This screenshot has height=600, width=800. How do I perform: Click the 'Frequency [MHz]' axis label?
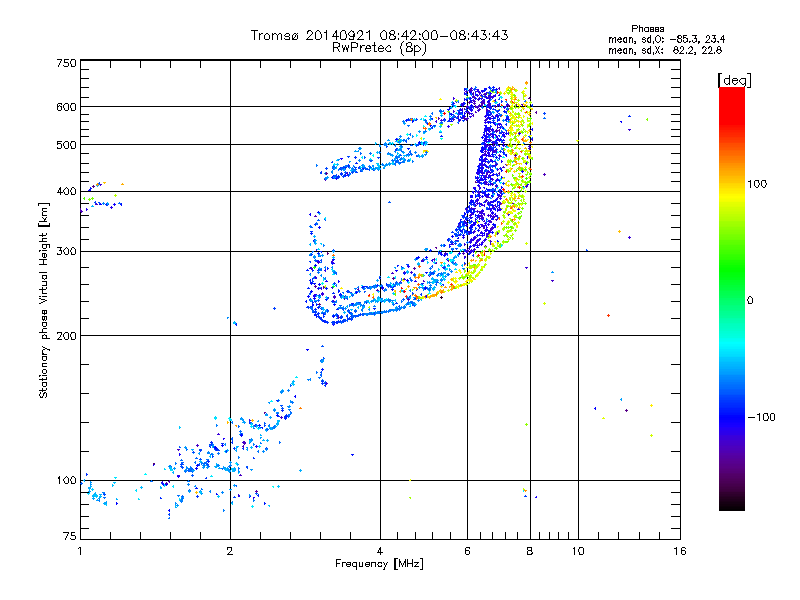[x=379, y=564]
